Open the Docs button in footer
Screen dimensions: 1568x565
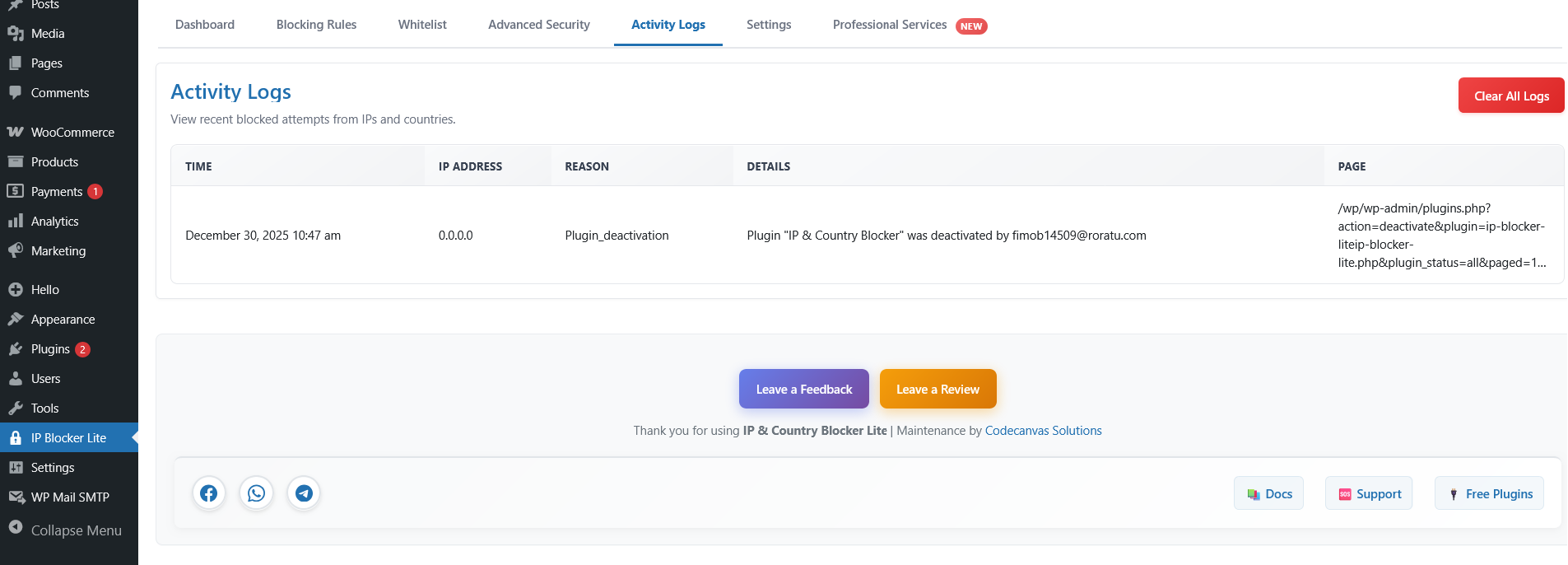pyautogui.click(x=1268, y=494)
